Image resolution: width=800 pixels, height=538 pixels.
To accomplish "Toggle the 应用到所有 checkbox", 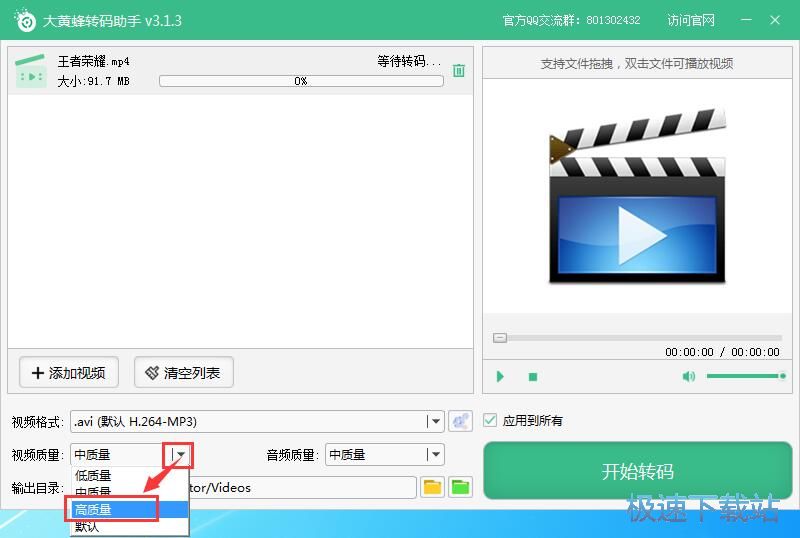I will point(490,421).
